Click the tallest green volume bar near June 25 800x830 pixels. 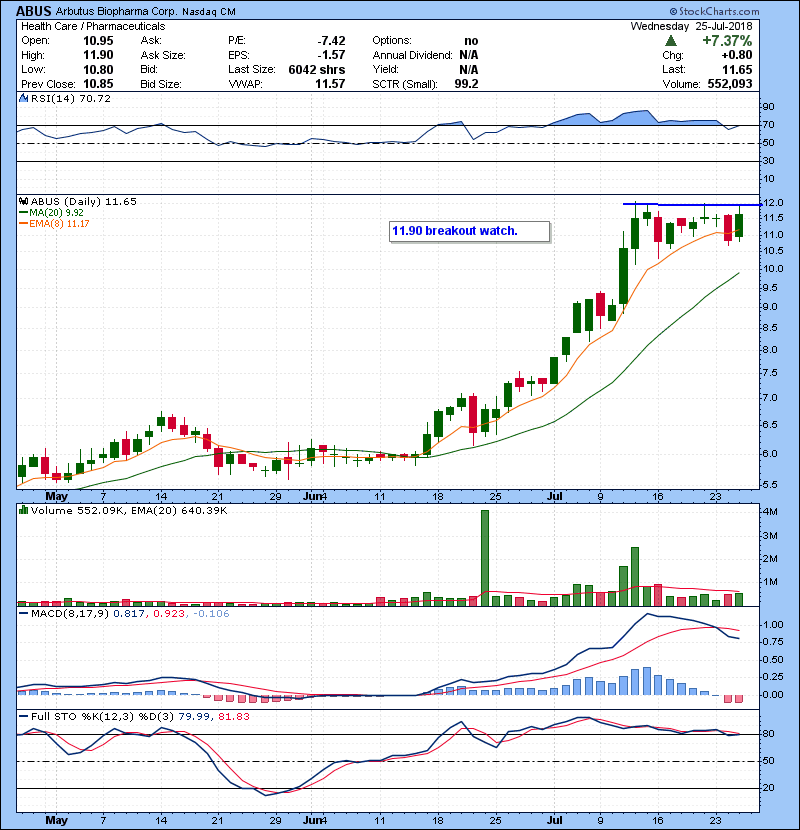484,558
